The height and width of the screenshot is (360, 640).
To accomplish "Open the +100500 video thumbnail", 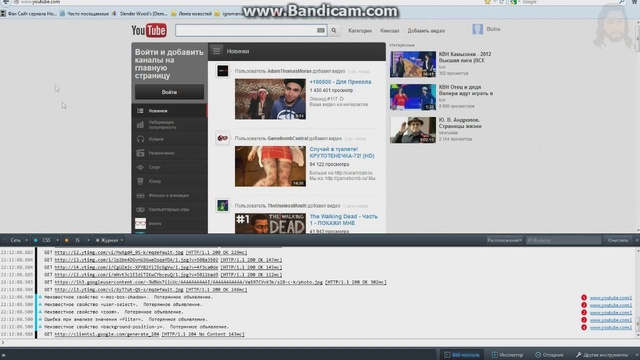I will click(270, 99).
